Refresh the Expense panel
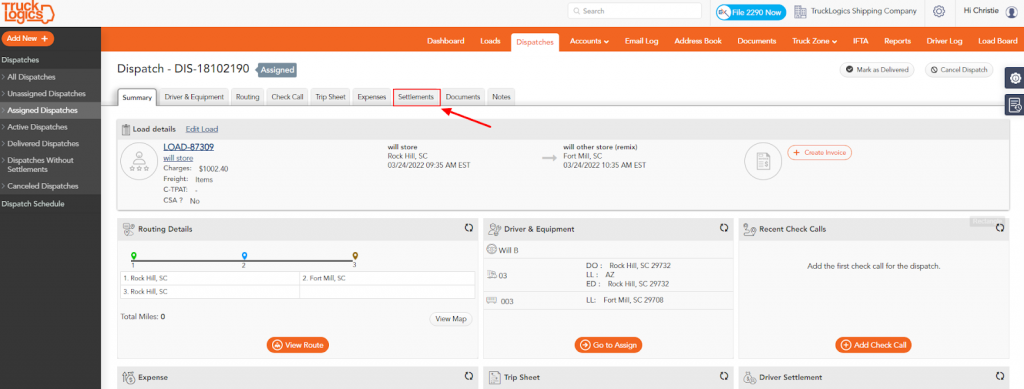Viewport: 1024px width, 389px height. 469,377
